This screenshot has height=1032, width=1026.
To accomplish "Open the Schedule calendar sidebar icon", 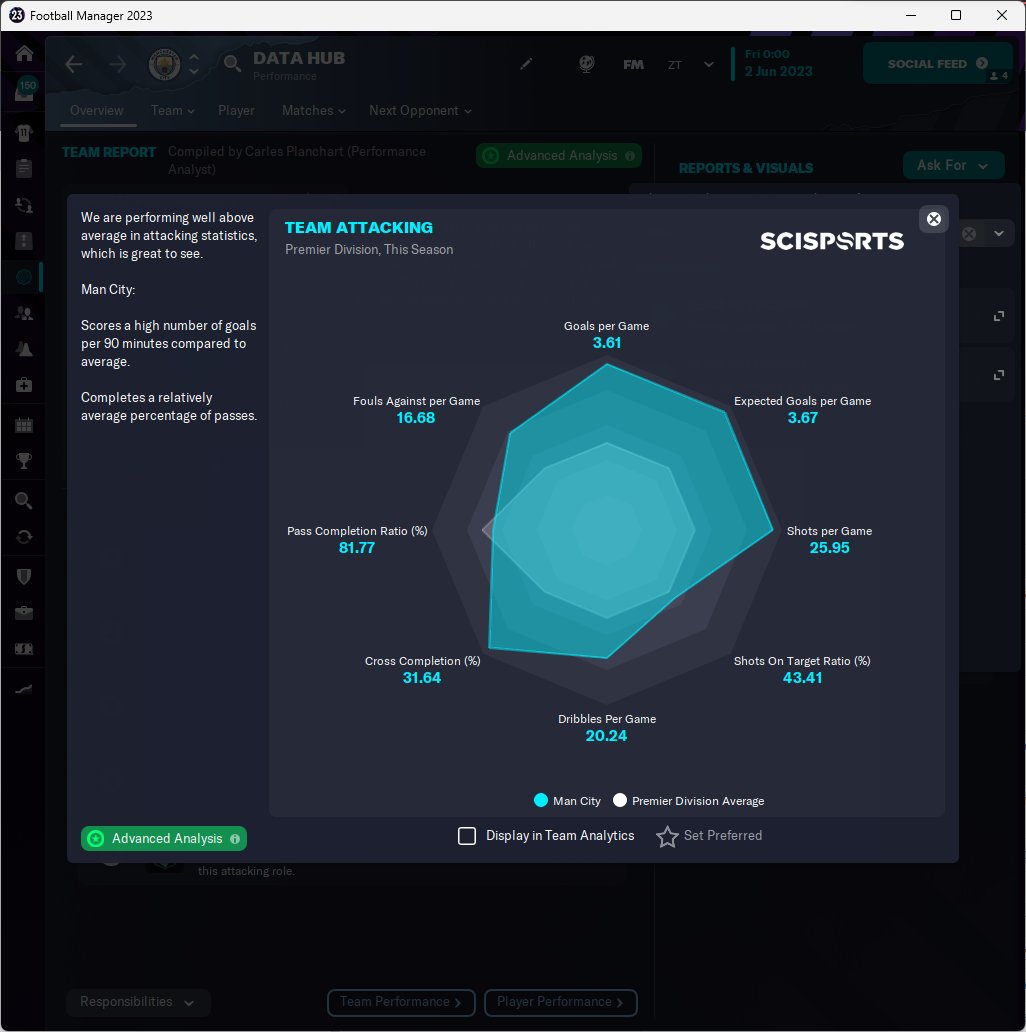I will [24, 425].
